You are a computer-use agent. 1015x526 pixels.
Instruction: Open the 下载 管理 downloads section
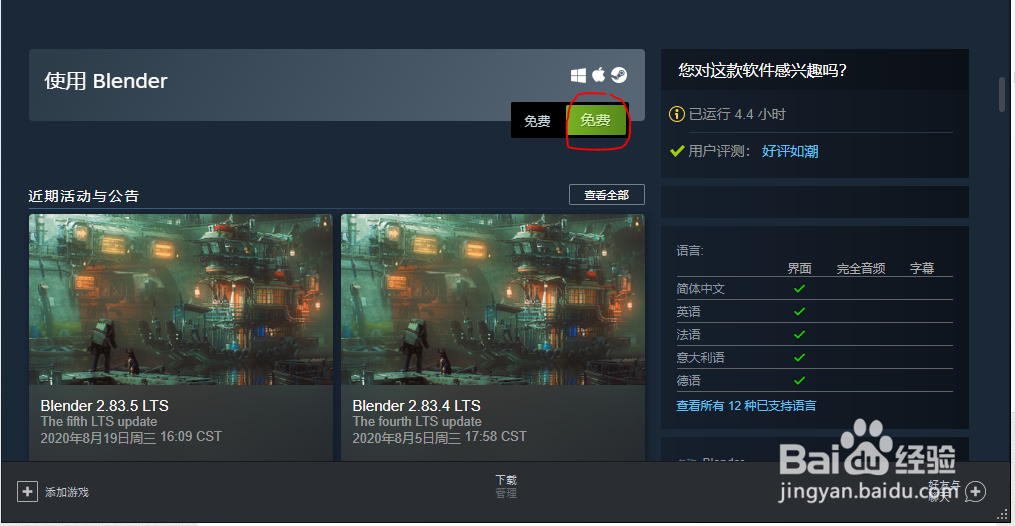[506, 486]
